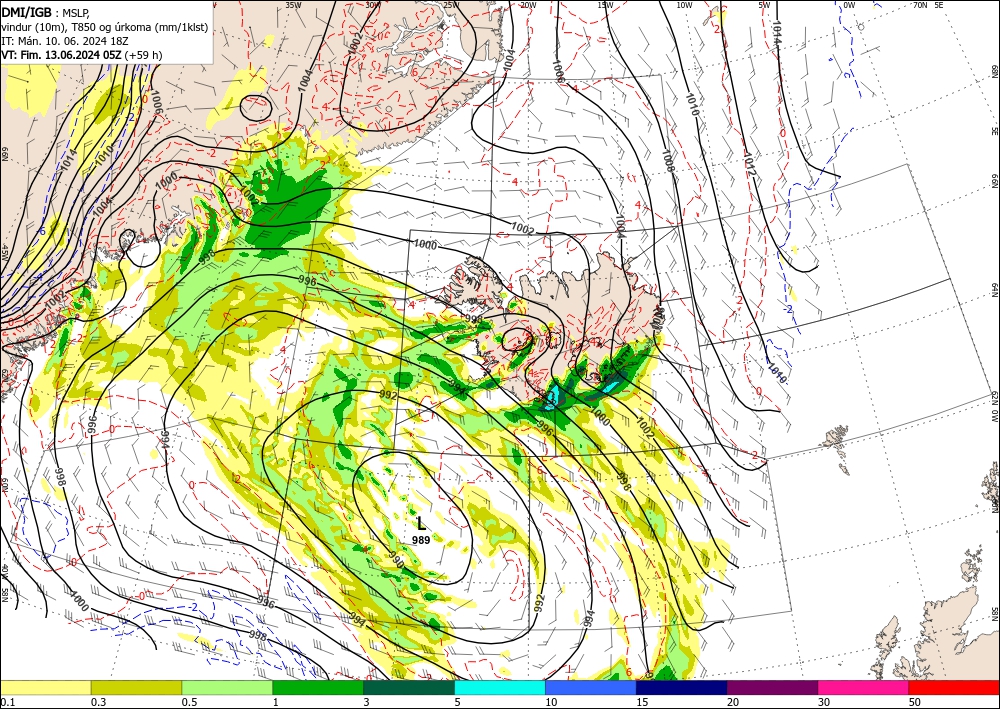Pick the cyan 5–10 mm legend swatch
Image resolution: width=1000 pixels, height=709 pixels.
[500, 687]
